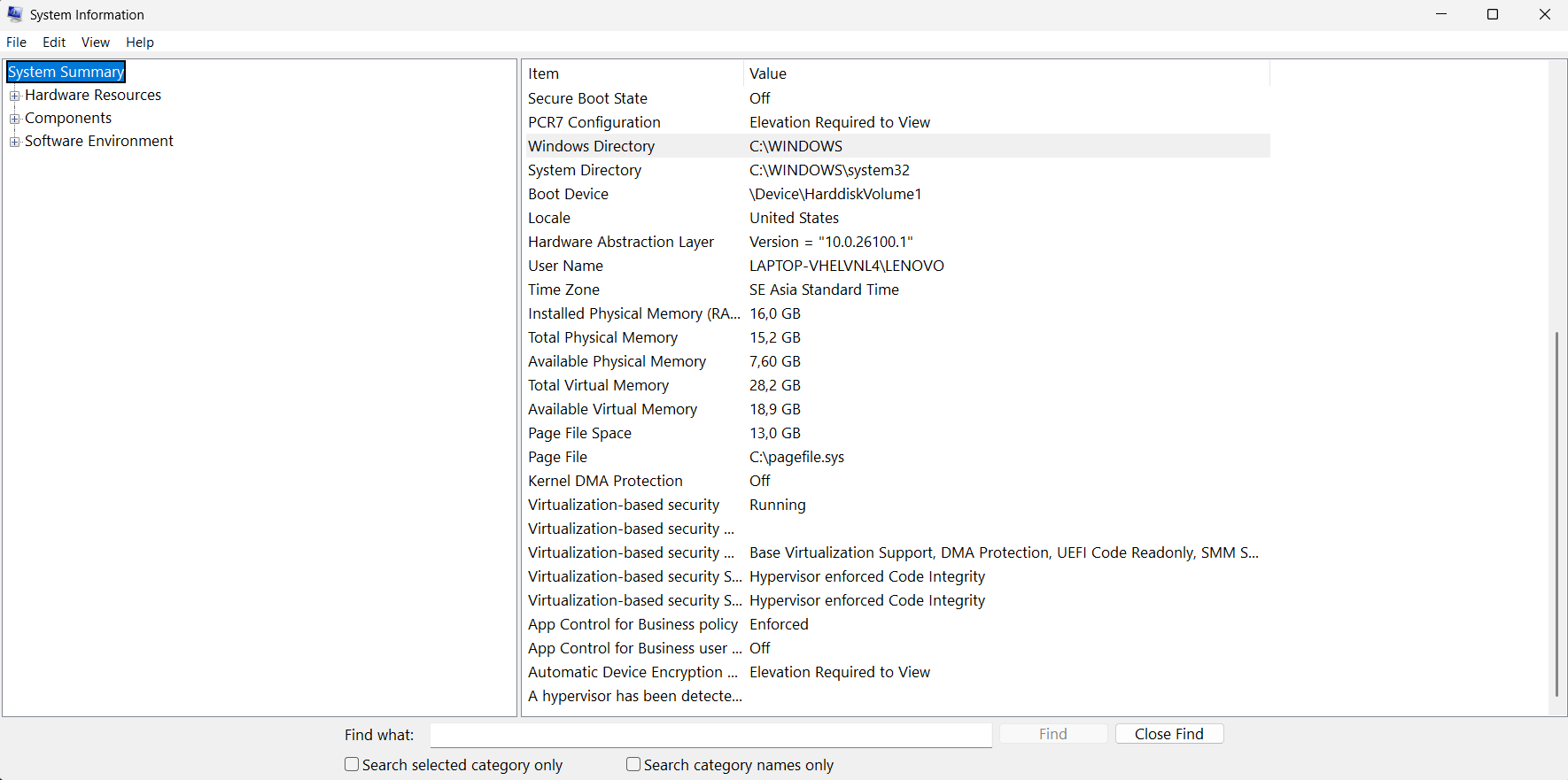The width and height of the screenshot is (1568, 780).
Task: Select the Total Virtual Memory row
Action: 897,385
